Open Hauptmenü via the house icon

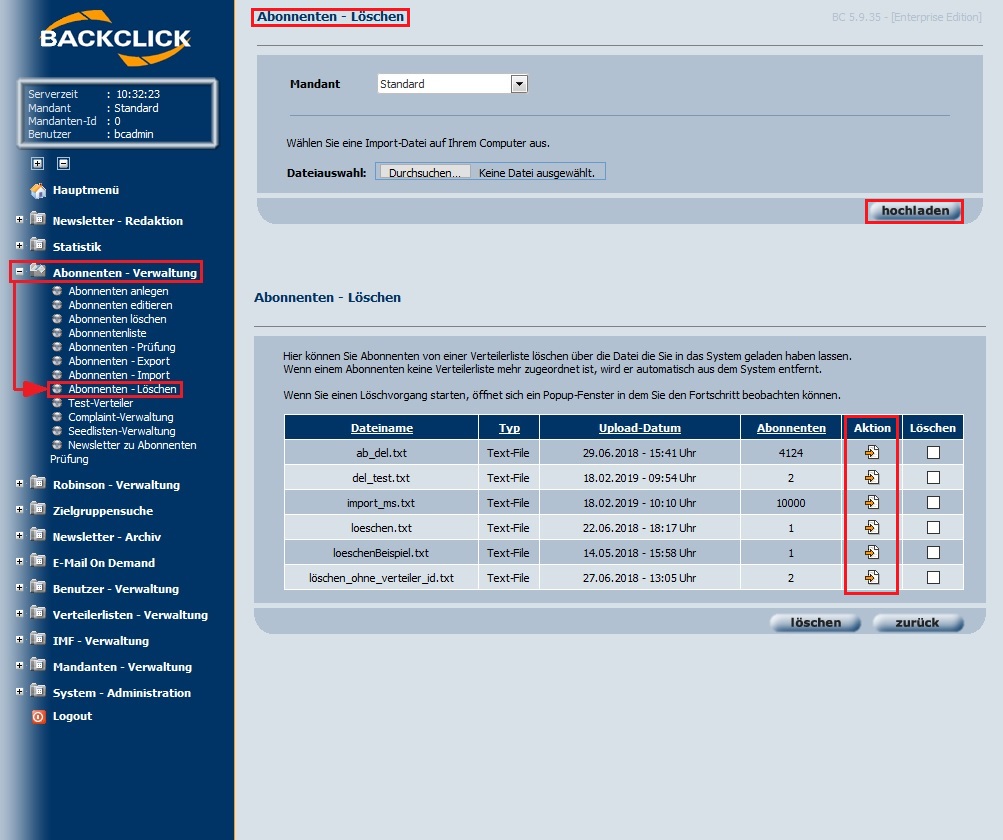[38, 190]
